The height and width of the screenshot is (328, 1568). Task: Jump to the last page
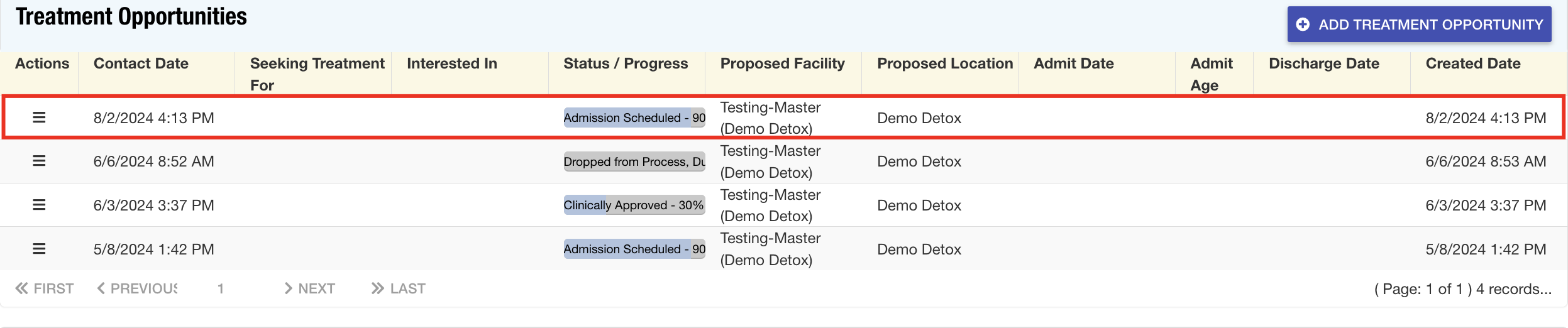399,288
